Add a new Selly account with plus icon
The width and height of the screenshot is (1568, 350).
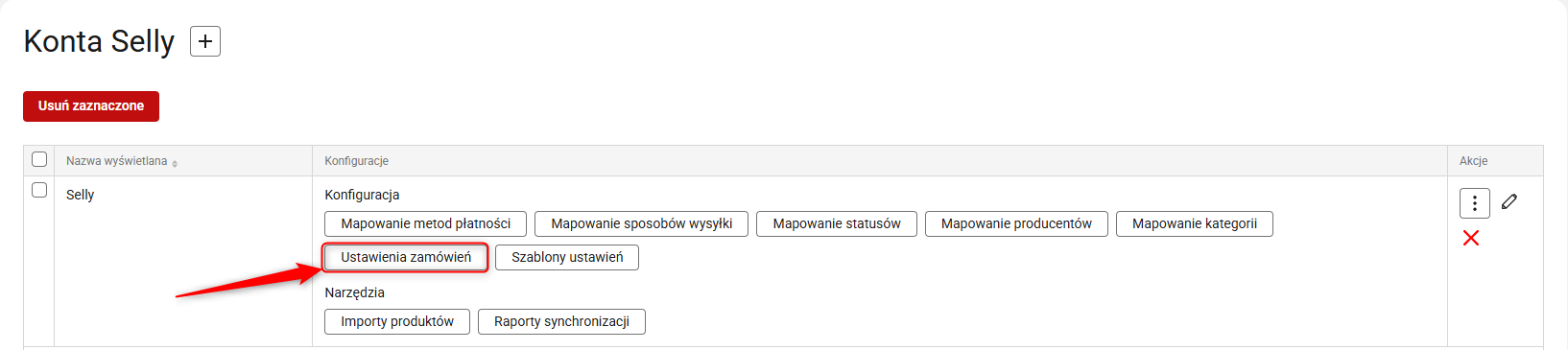(205, 41)
